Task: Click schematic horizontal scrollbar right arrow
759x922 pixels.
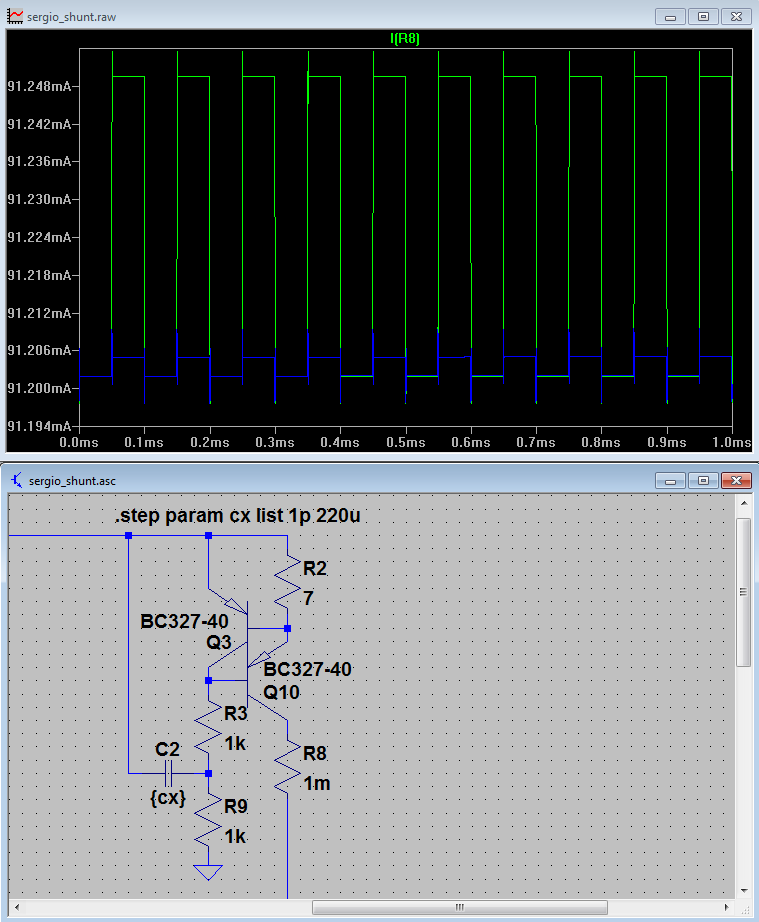Action: coord(727,907)
